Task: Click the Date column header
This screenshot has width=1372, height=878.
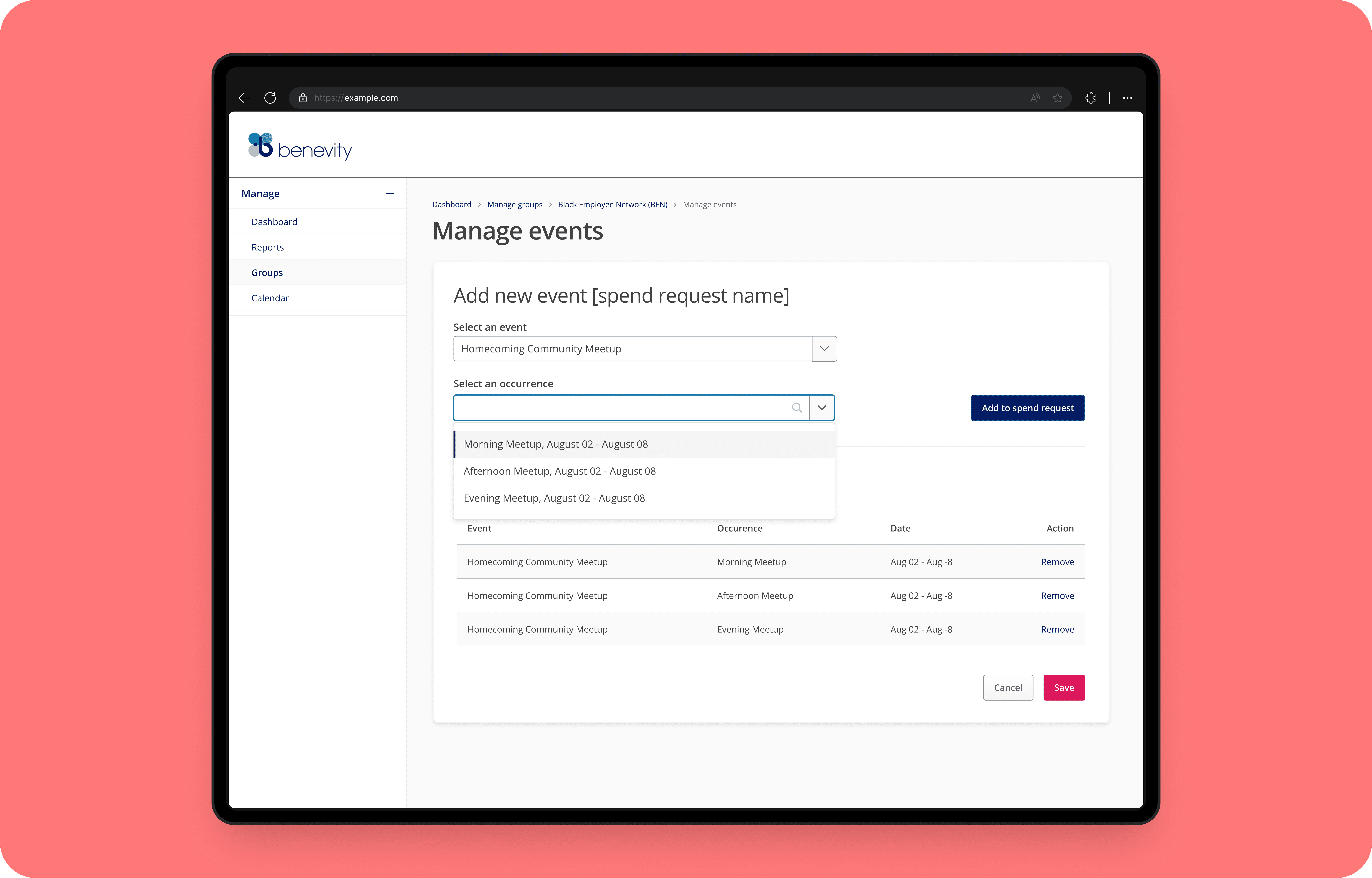Action: [900, 529]
